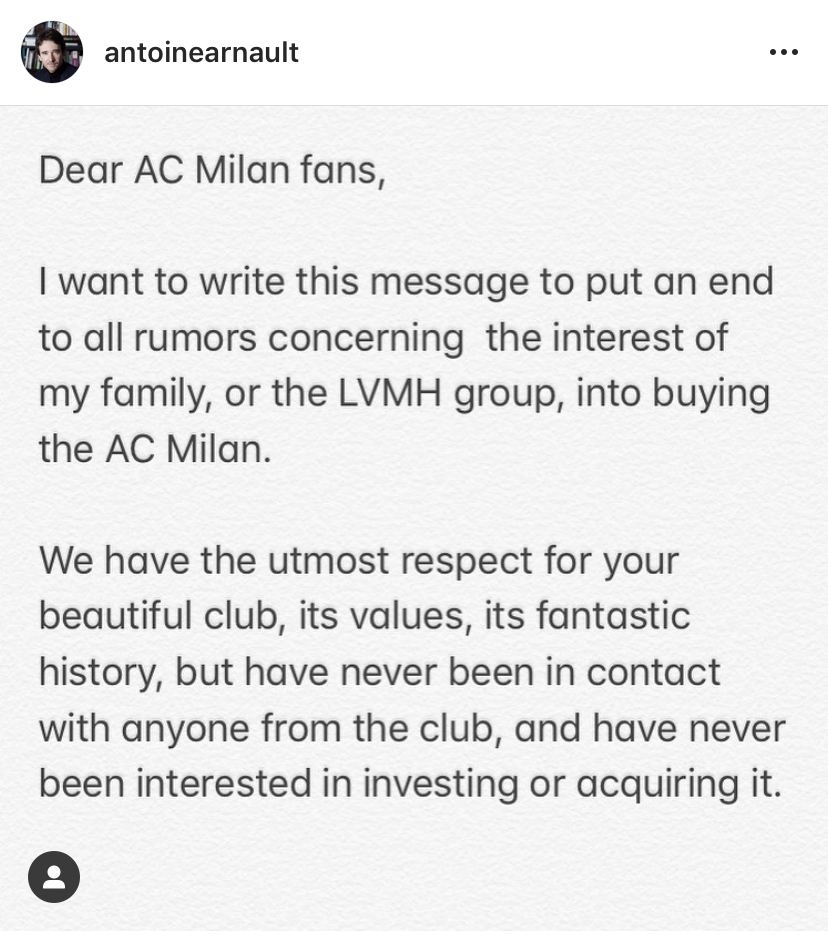Viewport: 828px width, 935px height.
Task: Click the words "investing or acquiring it."
Action: (x=570, y=784)
